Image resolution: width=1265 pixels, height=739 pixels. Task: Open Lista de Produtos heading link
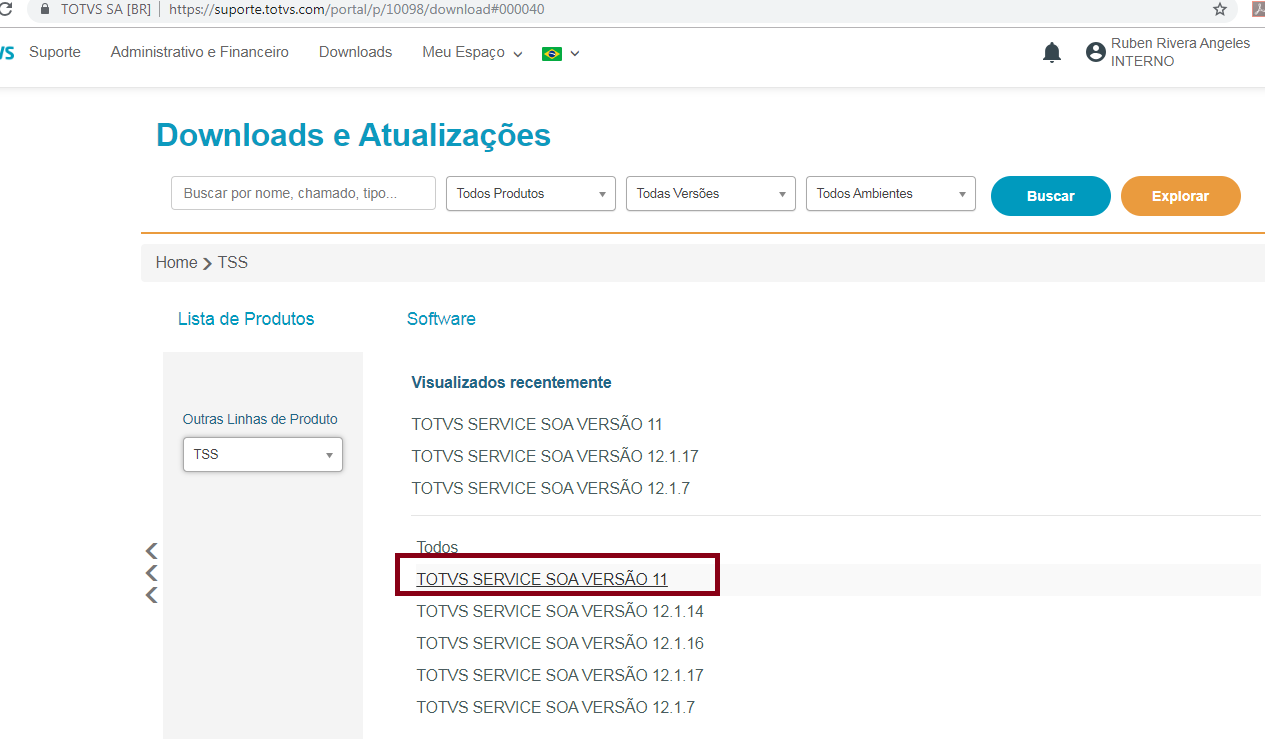246,319
